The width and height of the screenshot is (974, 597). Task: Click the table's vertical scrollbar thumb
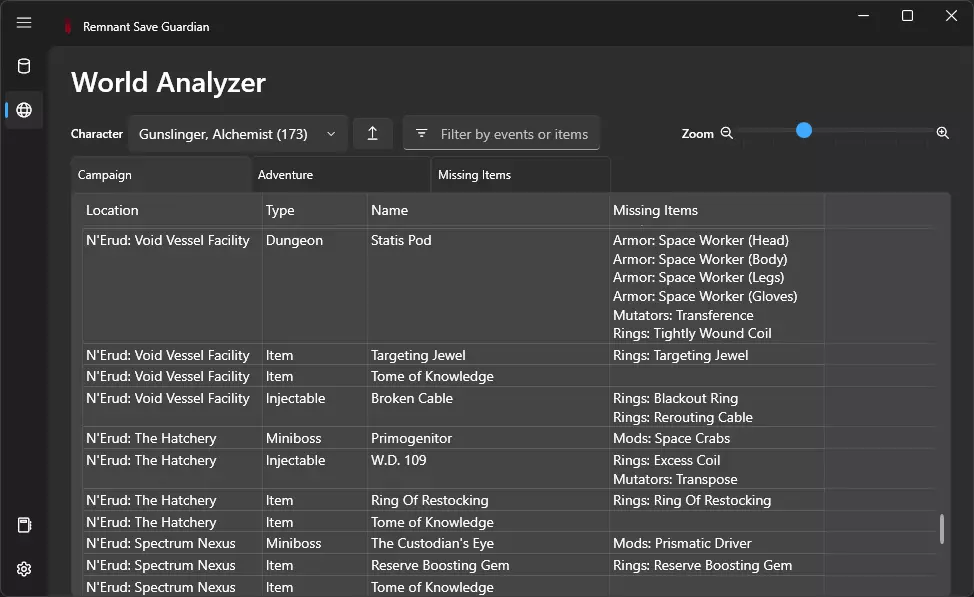coord(941,529)
